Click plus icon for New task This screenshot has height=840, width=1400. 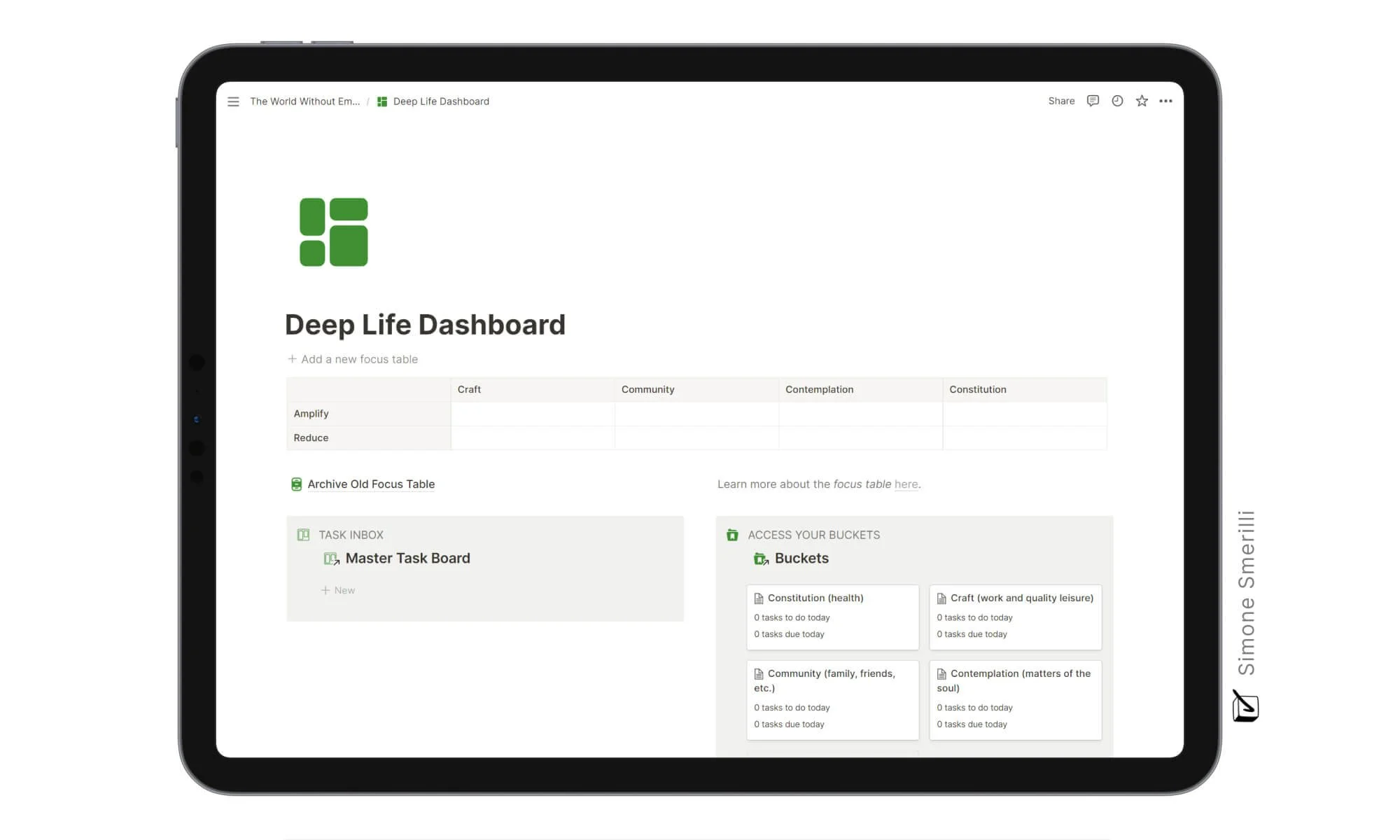[x=325, y=590]
